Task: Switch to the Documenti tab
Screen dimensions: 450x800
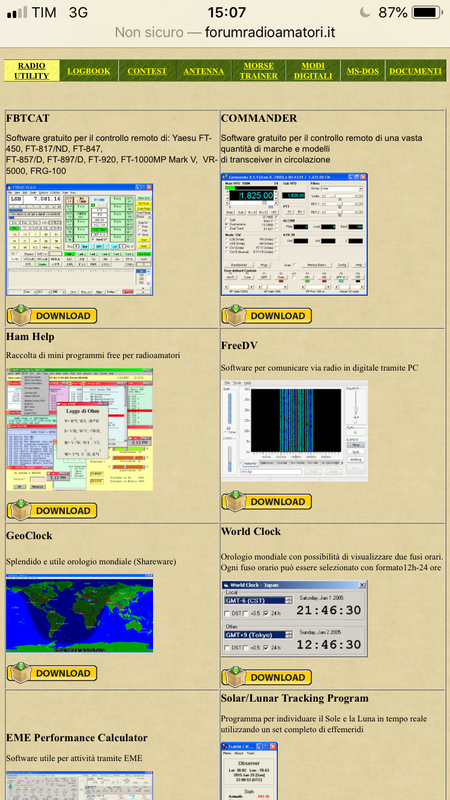Action: click(x=415, y=71)
